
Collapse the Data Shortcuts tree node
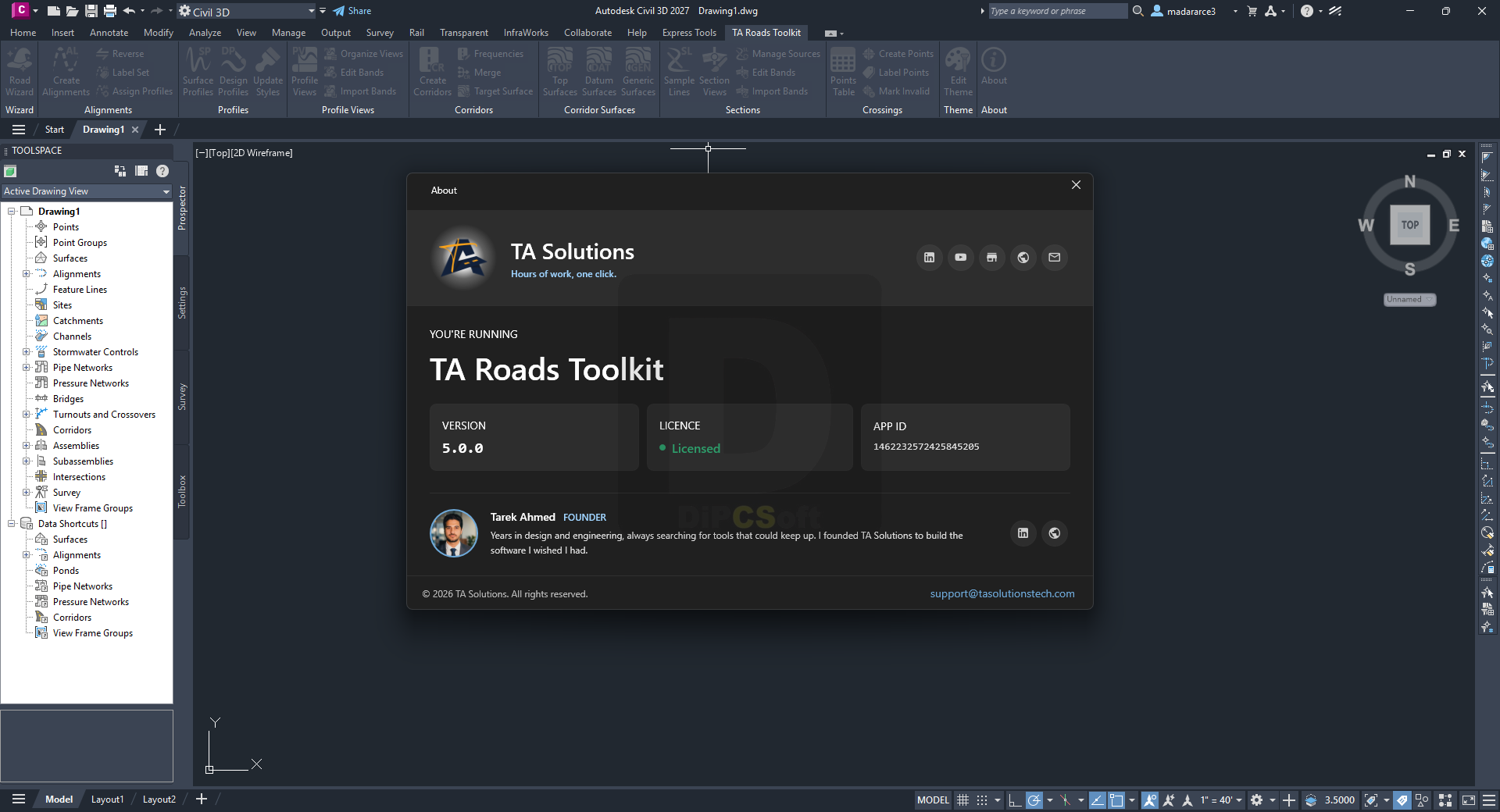12,524
